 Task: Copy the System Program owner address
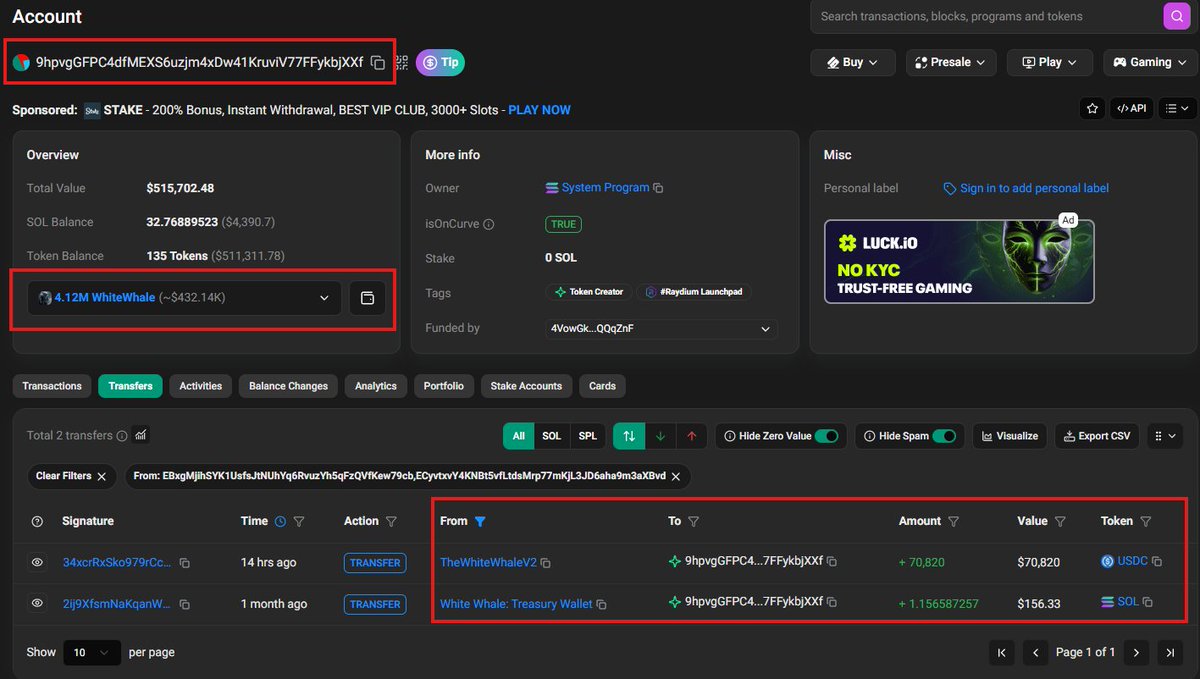click(658, 188)
